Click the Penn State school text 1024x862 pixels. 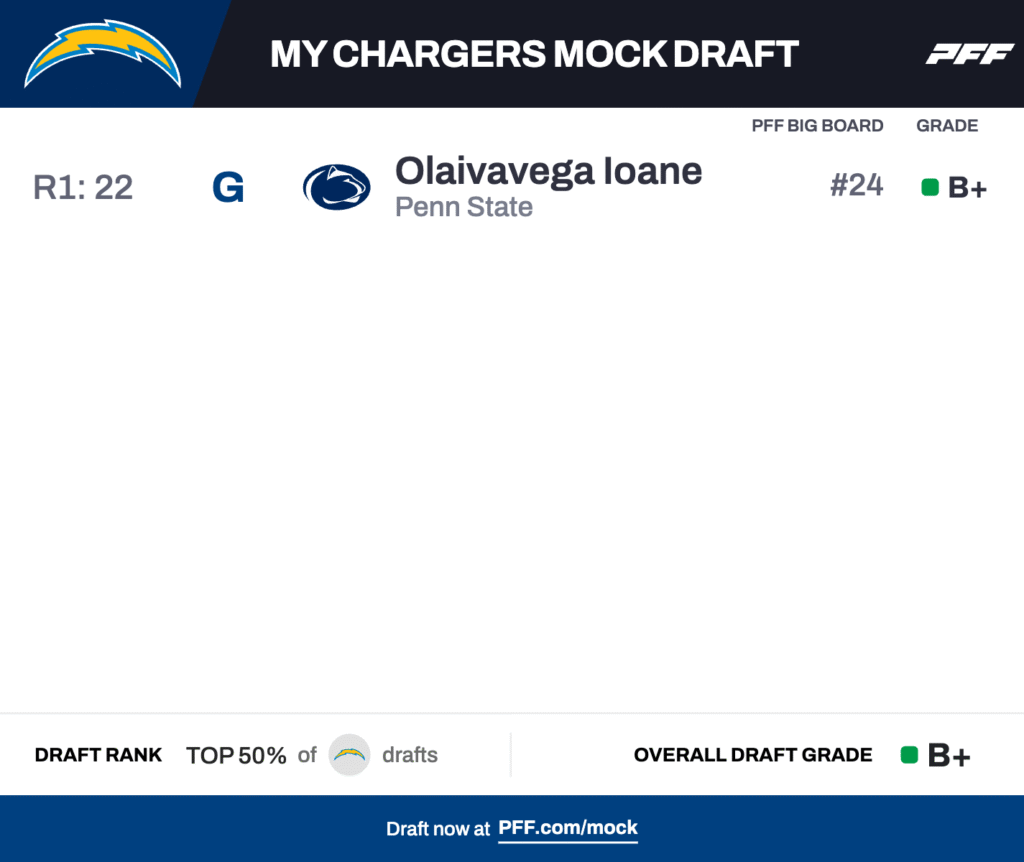click(x=464, y=208)
